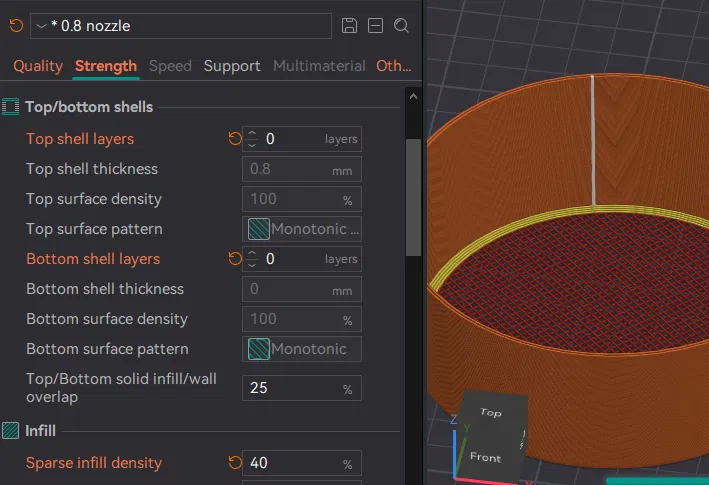Click the Top/bottom shells section icon
The height and width of the screenshot is (485, 709).
click(10, 107)
